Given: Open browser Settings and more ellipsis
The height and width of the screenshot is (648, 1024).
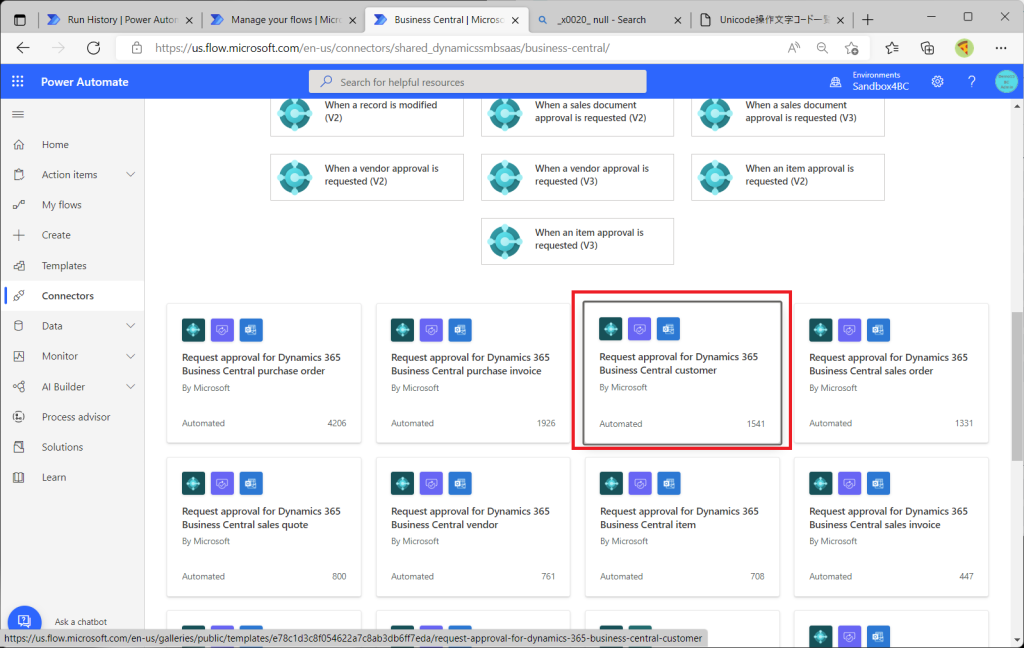Looking at the screenshot, I should pos(1001,48).
